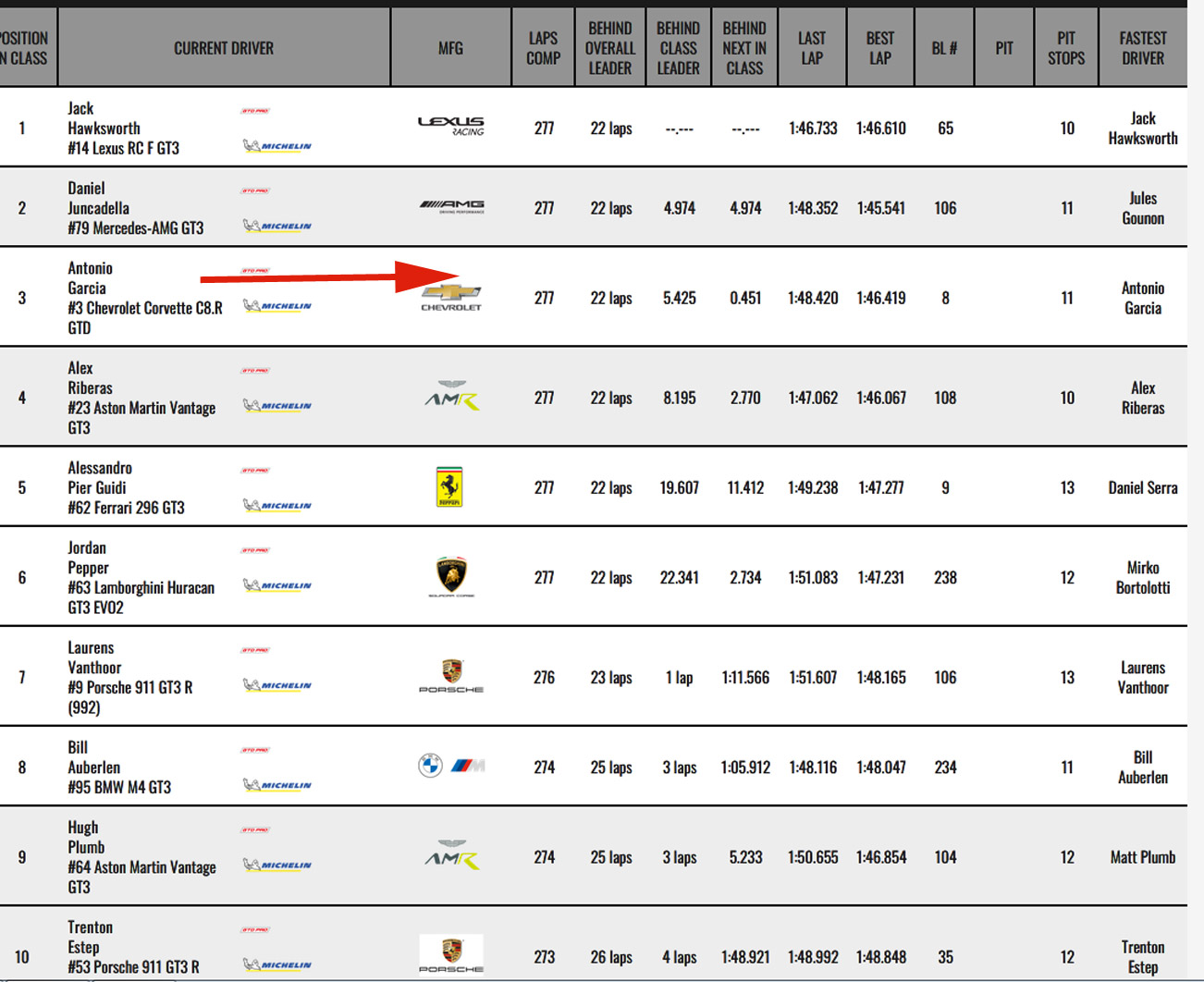Click GTD PRO badge beside Daniel Juncadella
The width and height of the screenshot is (1204, 982).
(255, 190)
